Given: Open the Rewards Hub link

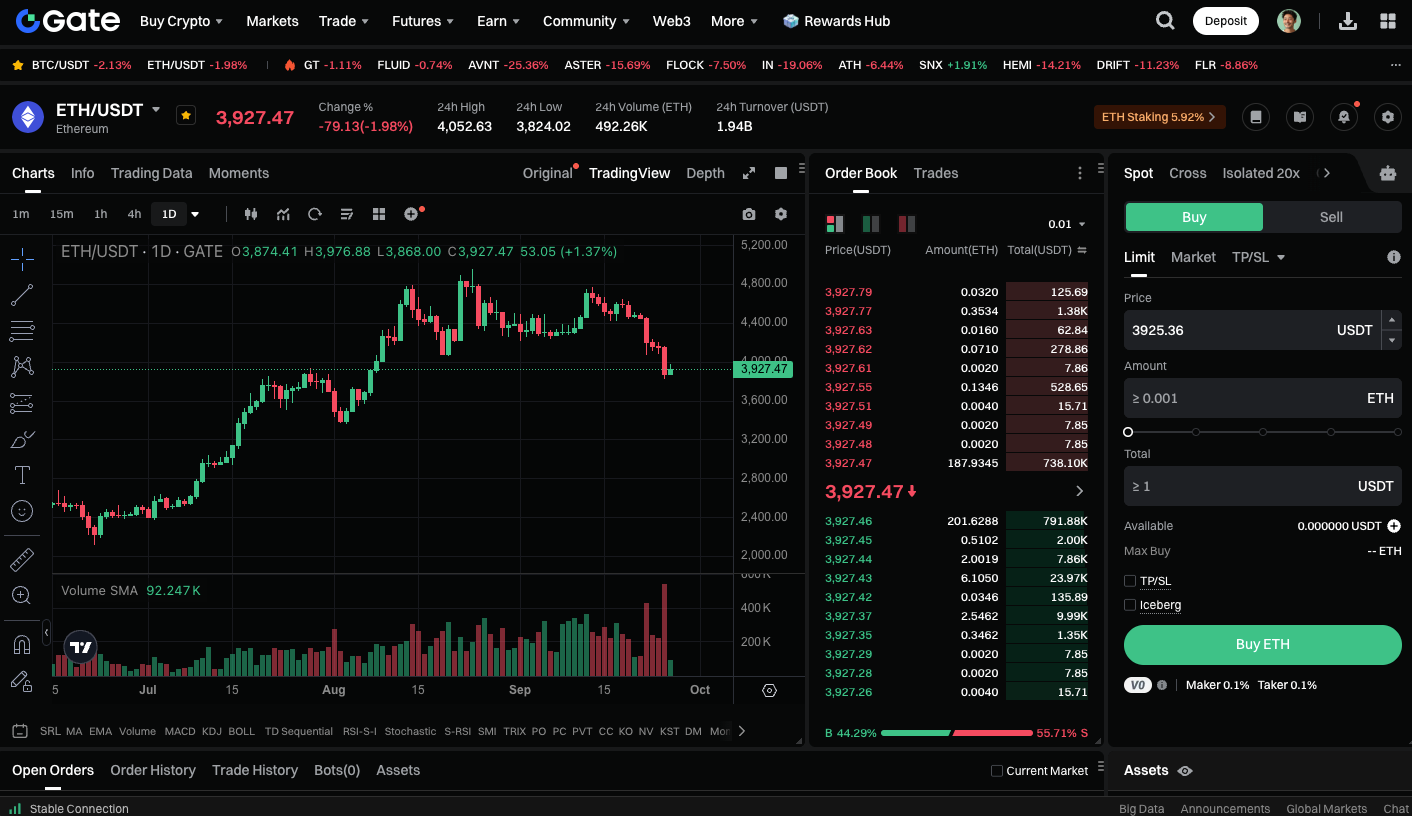Looking at the screenshot, I should [836, 21].
